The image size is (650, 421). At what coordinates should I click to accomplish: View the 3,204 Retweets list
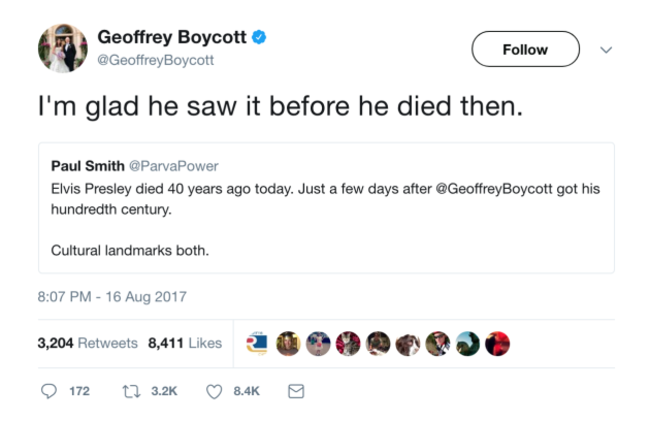point(87,343)
